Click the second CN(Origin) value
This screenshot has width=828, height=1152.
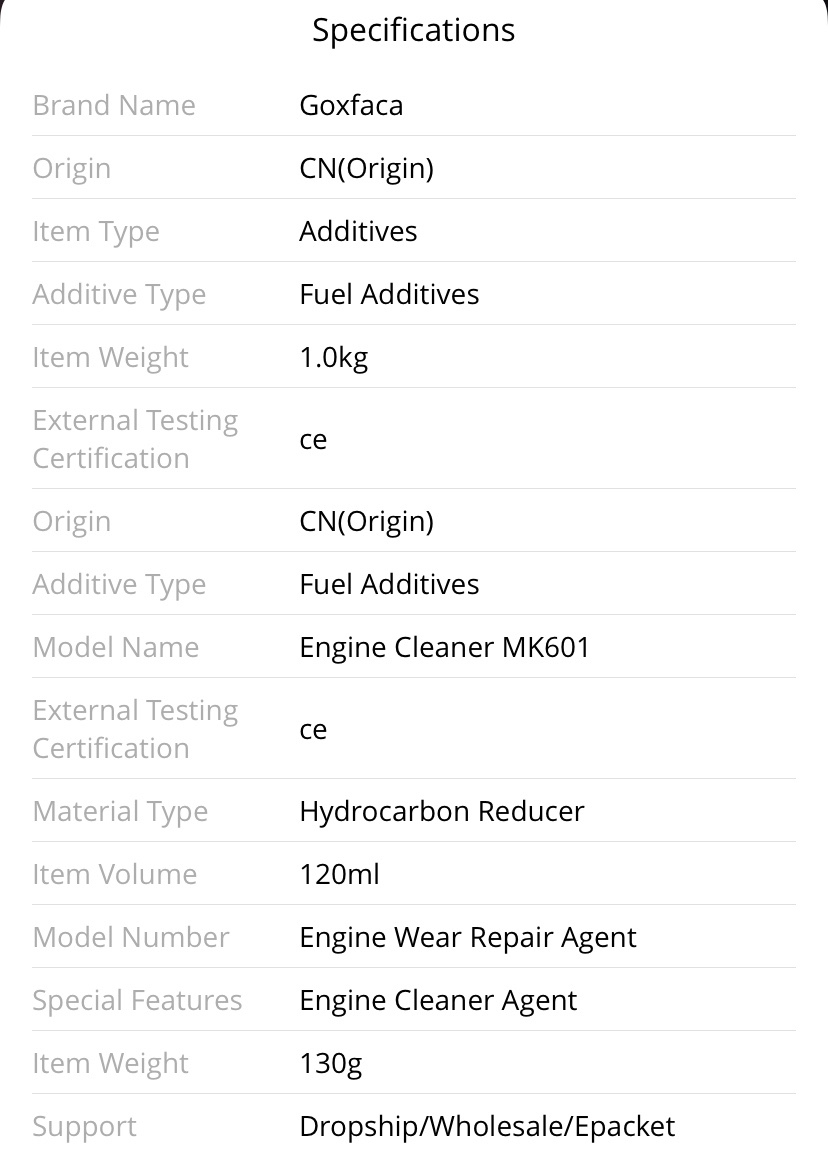(367, 521)
